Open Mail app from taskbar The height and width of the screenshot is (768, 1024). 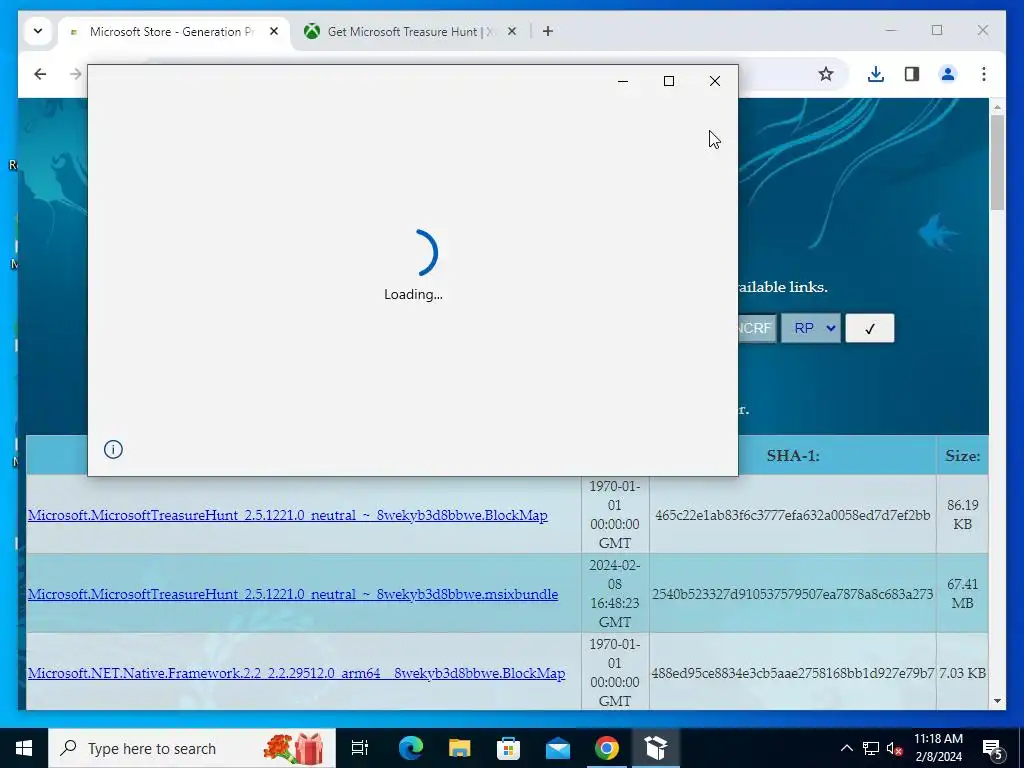pyautogui.click(x=558, y=748)
